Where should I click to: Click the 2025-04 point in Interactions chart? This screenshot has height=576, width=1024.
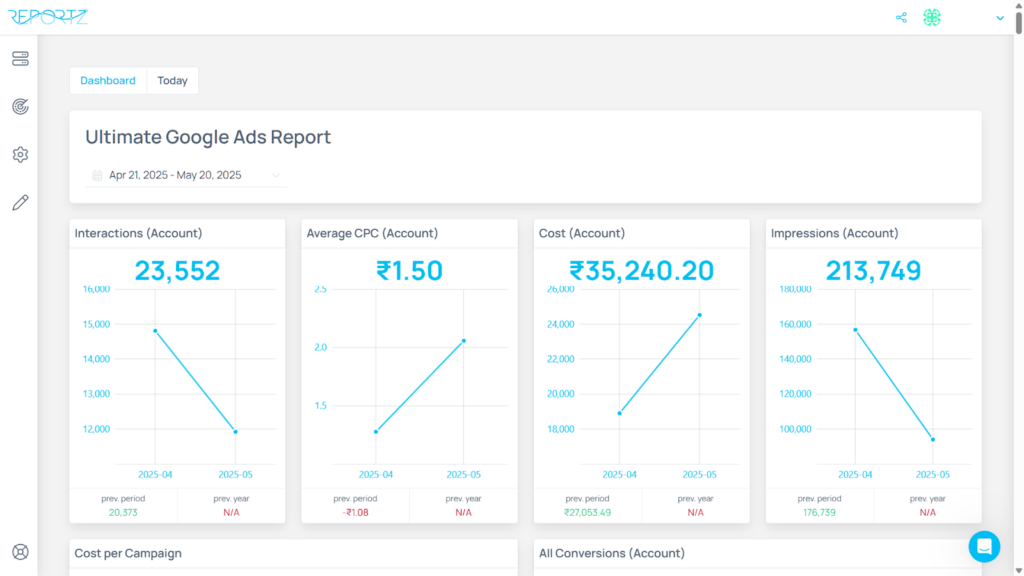click(x=155, y=331)
